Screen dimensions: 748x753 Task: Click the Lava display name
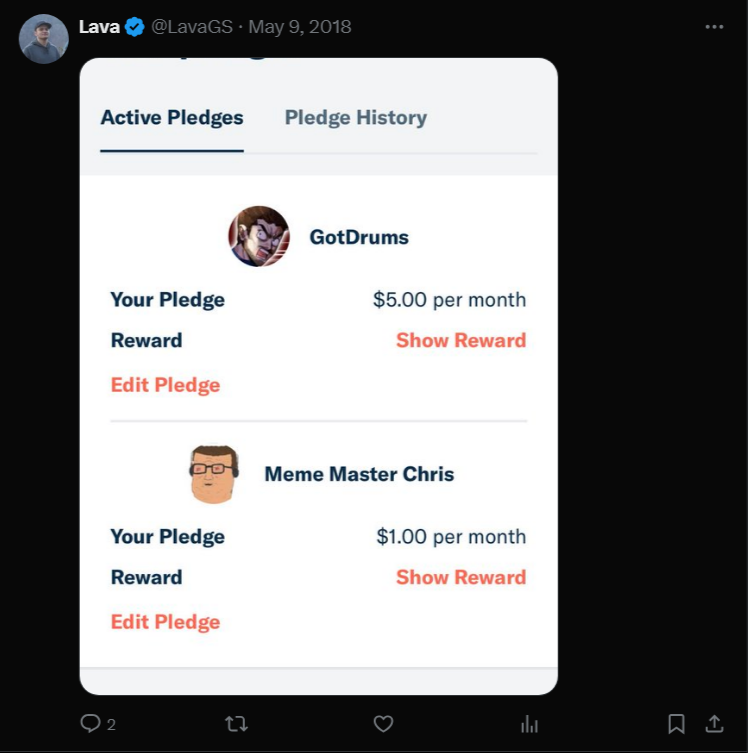(99, 27)
